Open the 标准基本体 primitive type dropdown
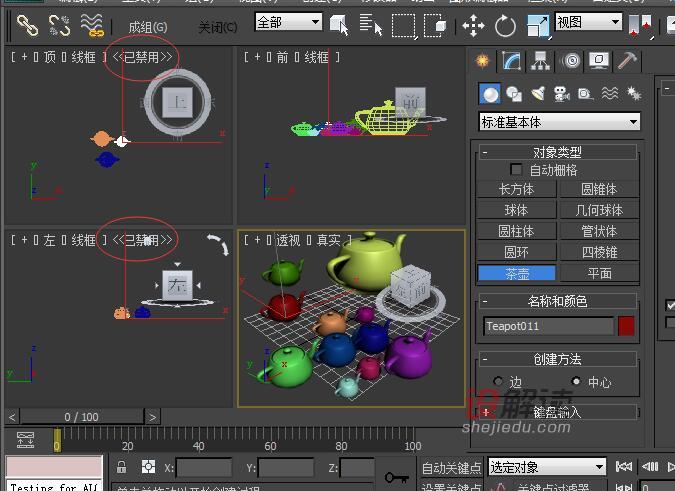 pyautogui.click(x=559, y=122)
